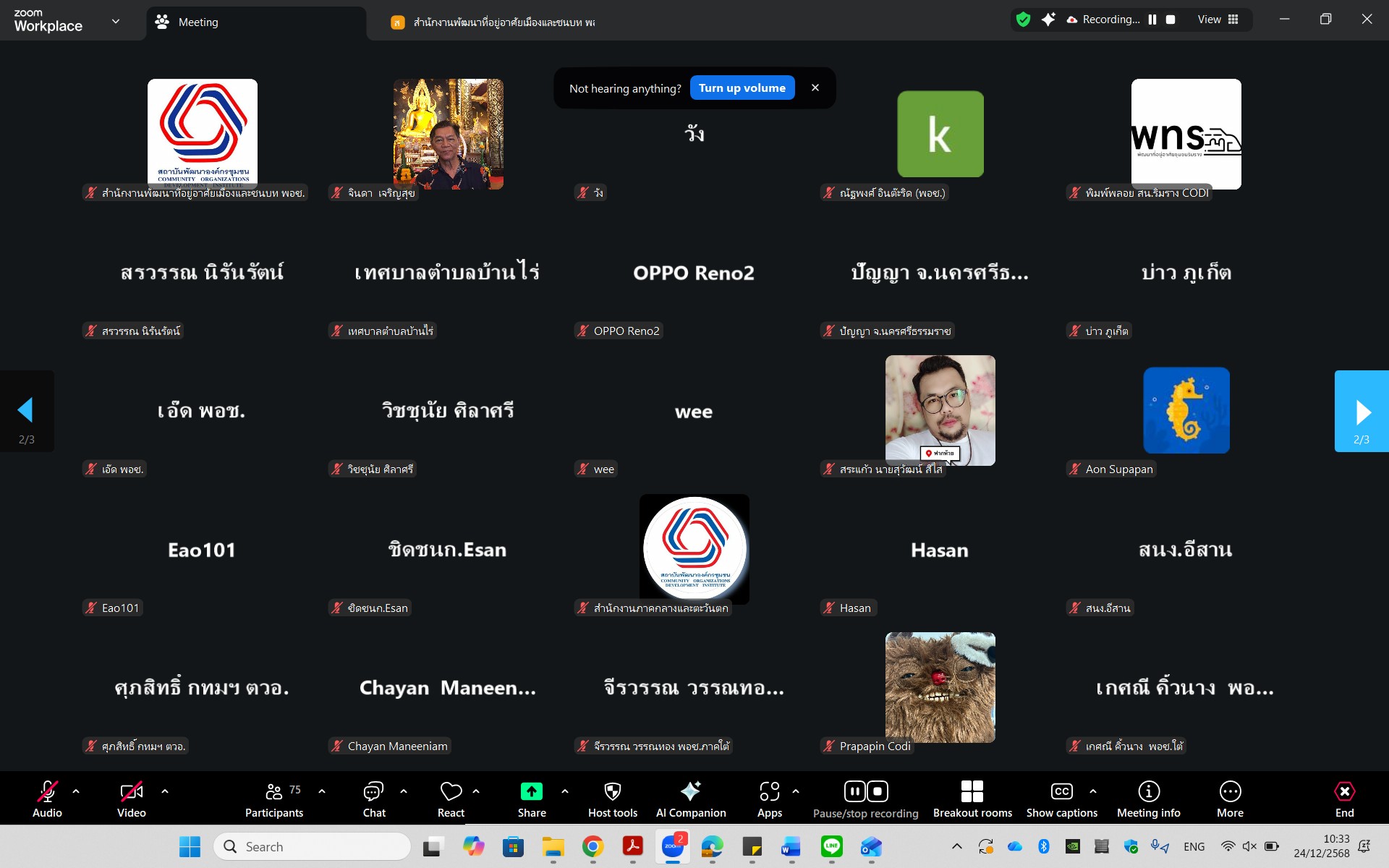Expand the Share options chevron

tap(565, 791)
